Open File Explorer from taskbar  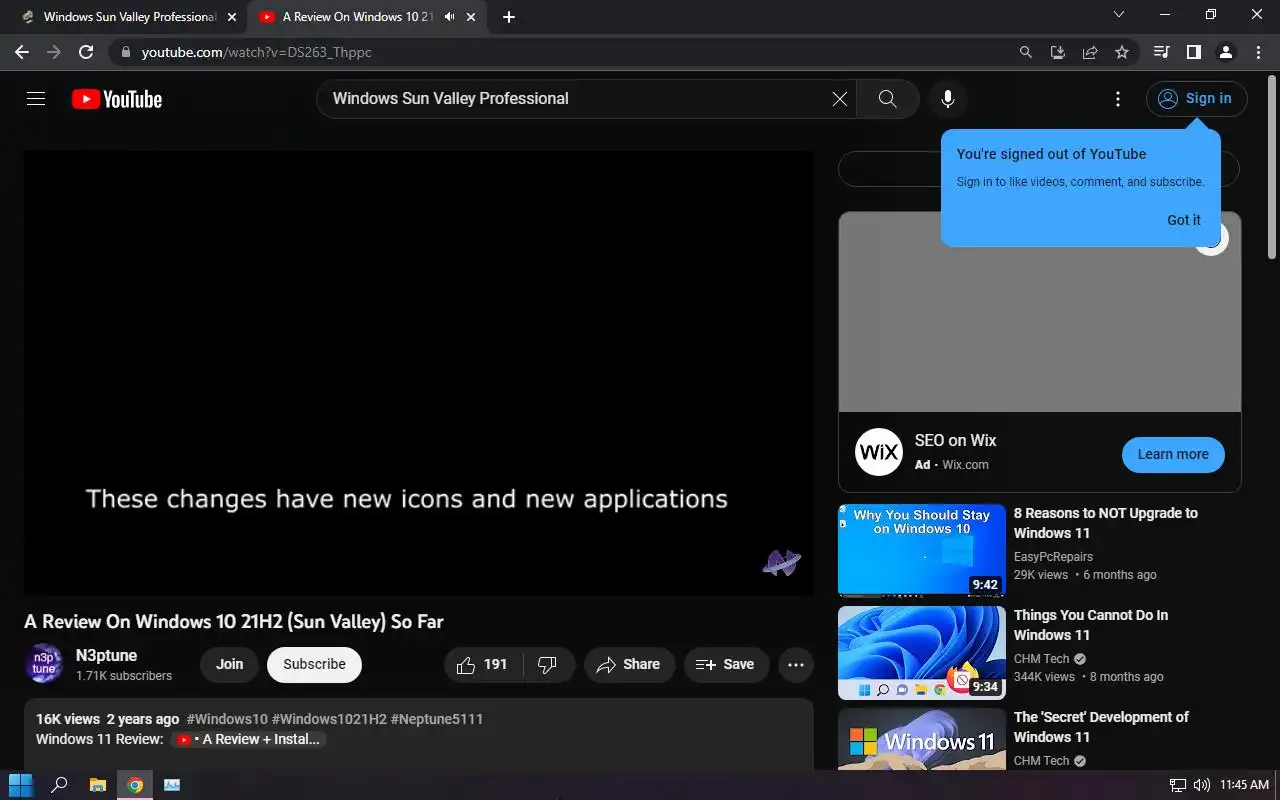tap(97, 785)
